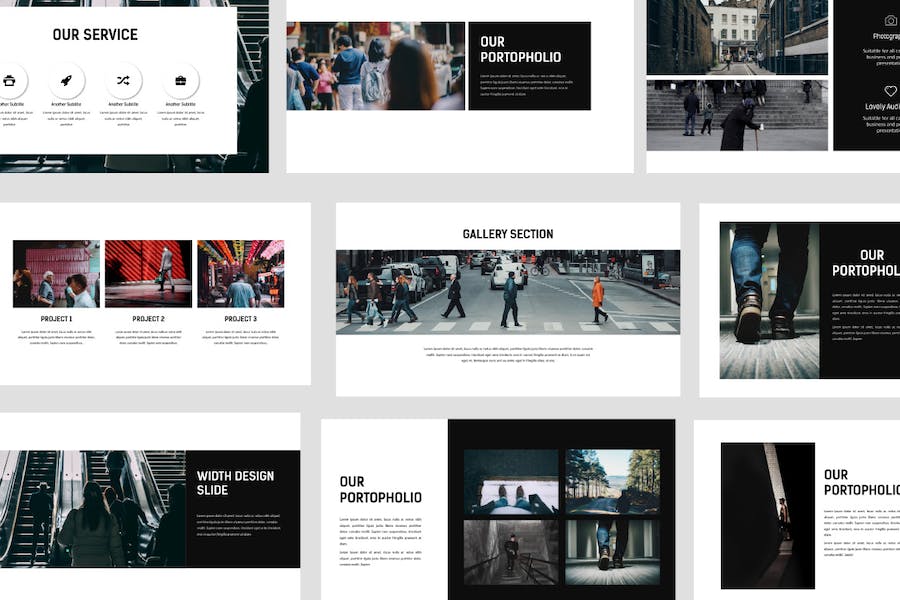Screen dimensions: 900x600
Task: Select the Project 2 red wall photo
Action: [x=148, y=274]
